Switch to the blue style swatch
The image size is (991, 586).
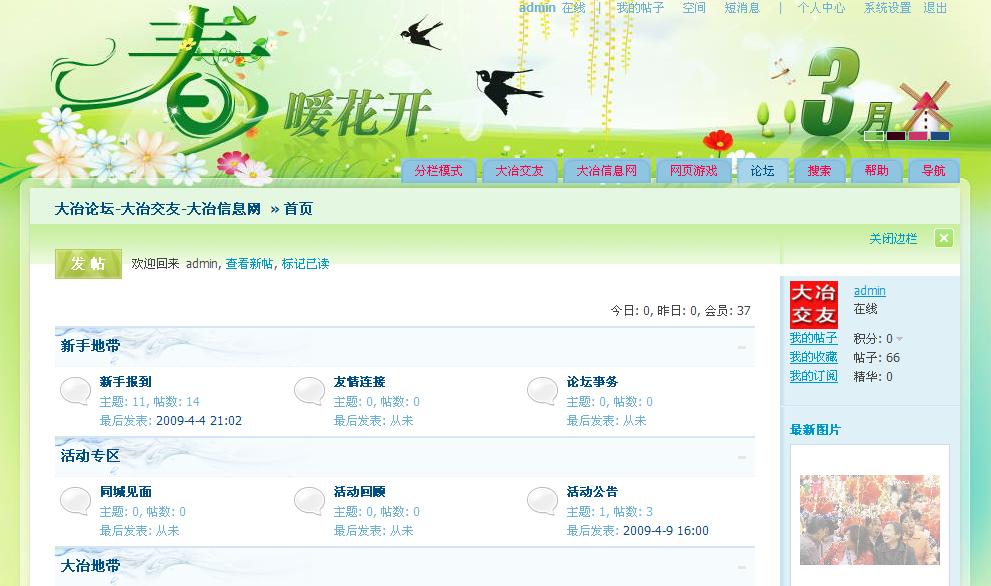point(940,135)
